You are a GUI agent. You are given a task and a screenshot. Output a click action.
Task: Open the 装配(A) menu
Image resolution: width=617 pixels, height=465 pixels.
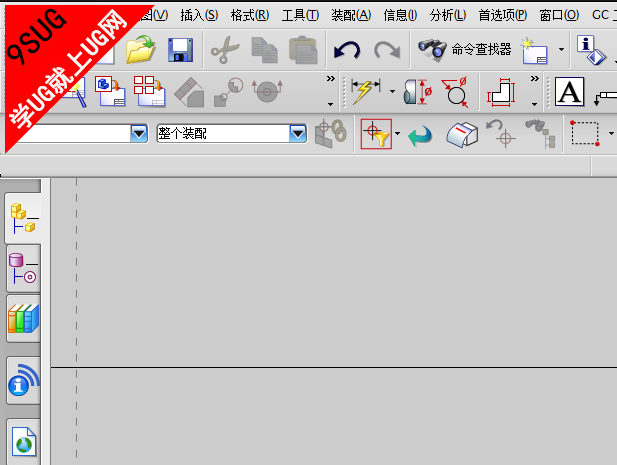tap(351, 15)
